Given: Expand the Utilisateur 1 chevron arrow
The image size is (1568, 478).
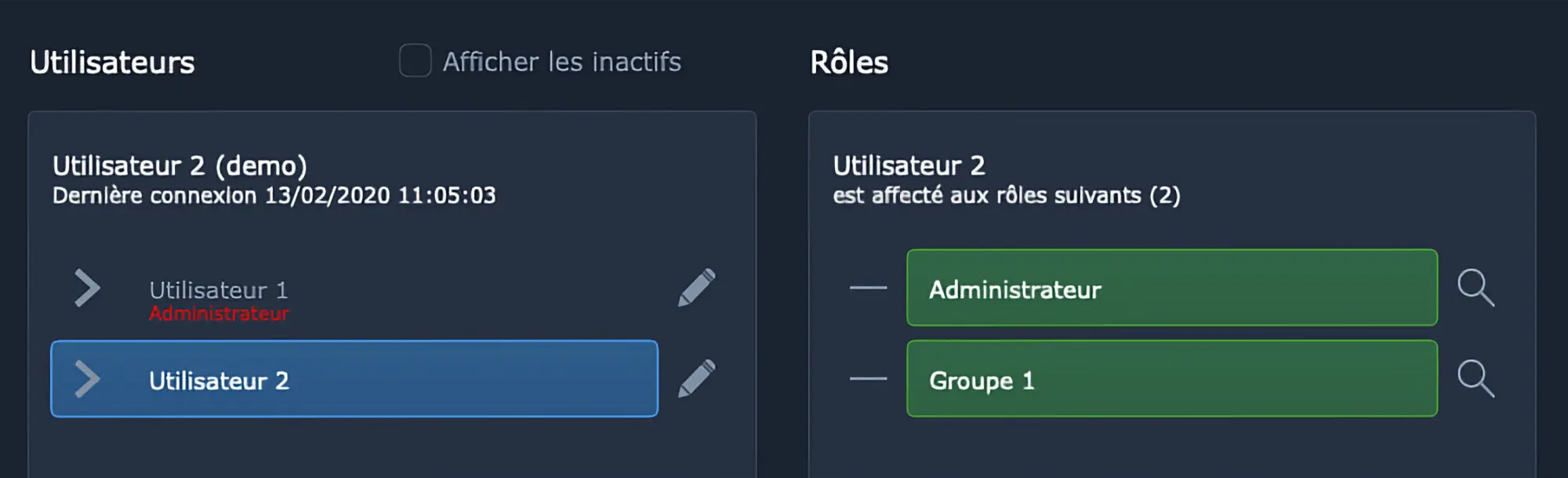Looking at the screenshot, I should click(x=87, y=288).
